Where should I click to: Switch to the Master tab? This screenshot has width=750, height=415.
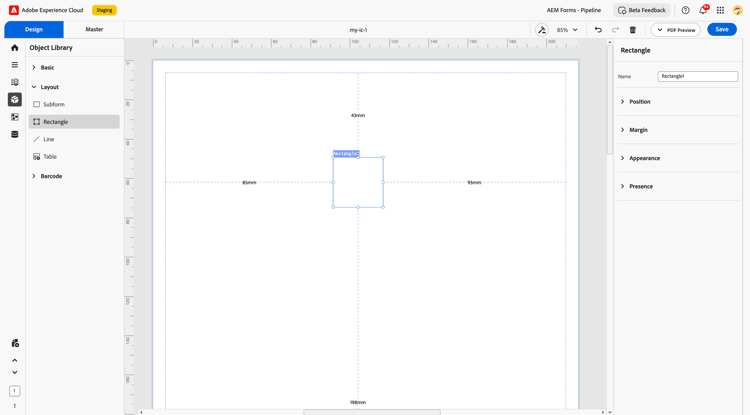[x=94, y=29]
